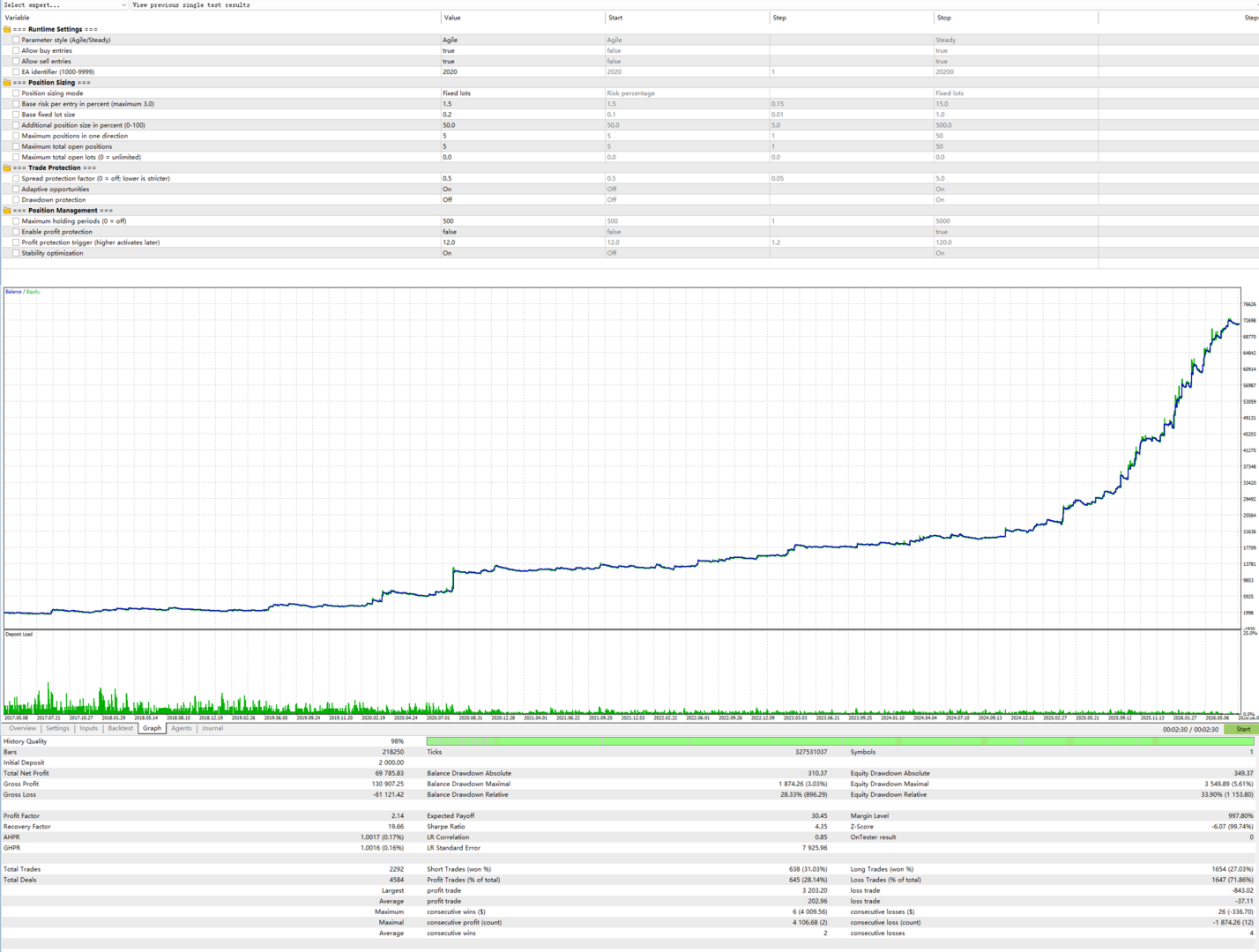Check the Allow sell entries box
Screen dimensions: 1259x952
pos(16,61)
